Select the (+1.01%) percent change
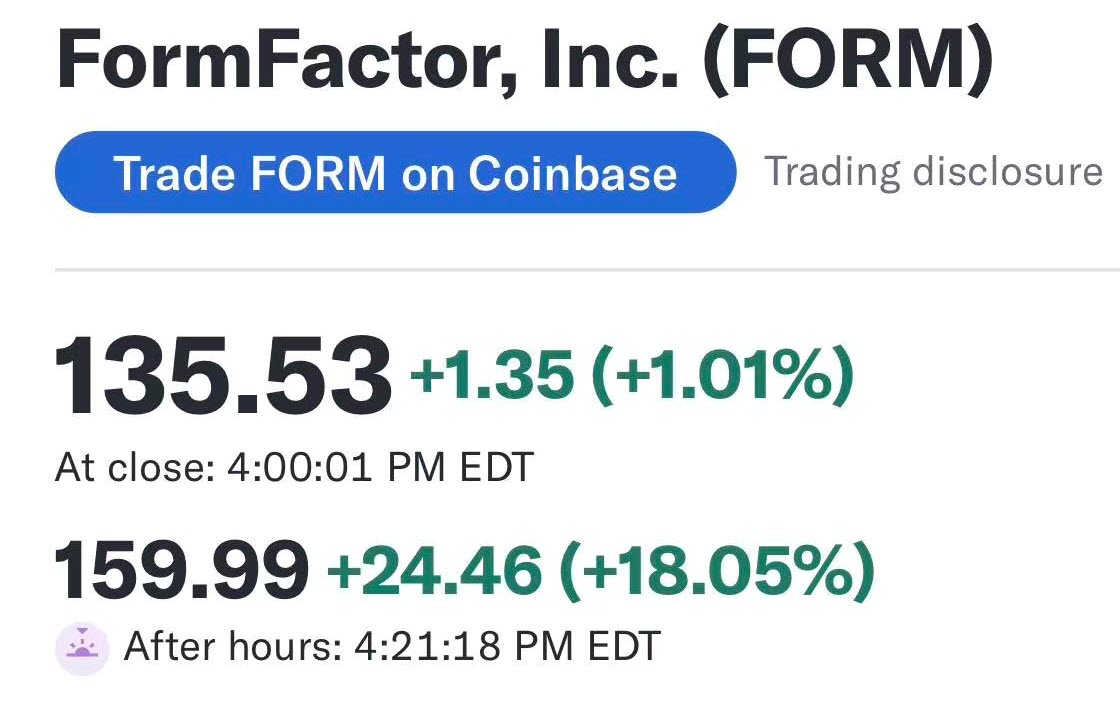1120x718 pixels. click(722, 375)
